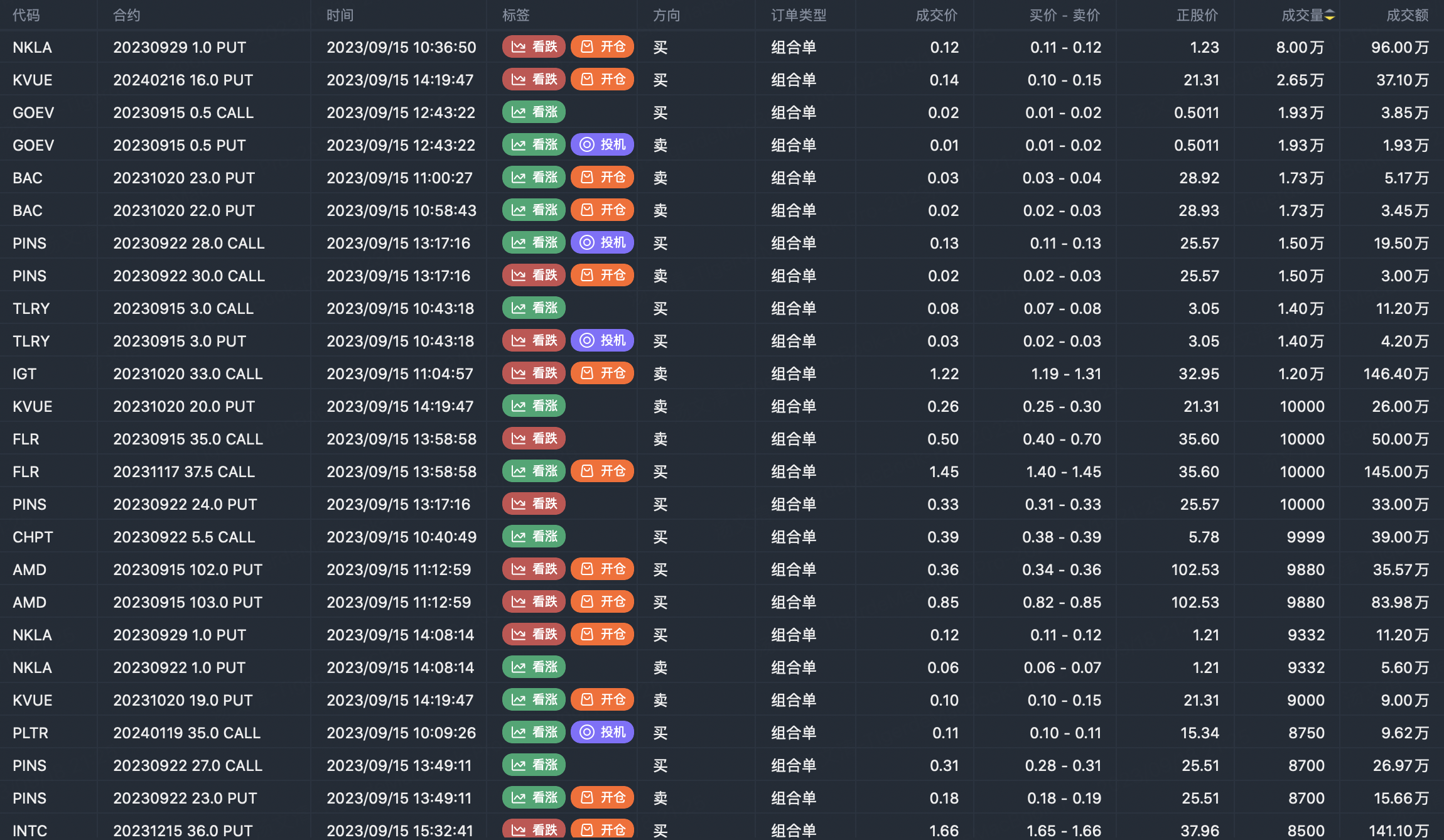Click 开仓 tag on IGT 33.0 CALL row
Image resolution: width=1444 pixels, height=840 pixels.
click(602, 374)
